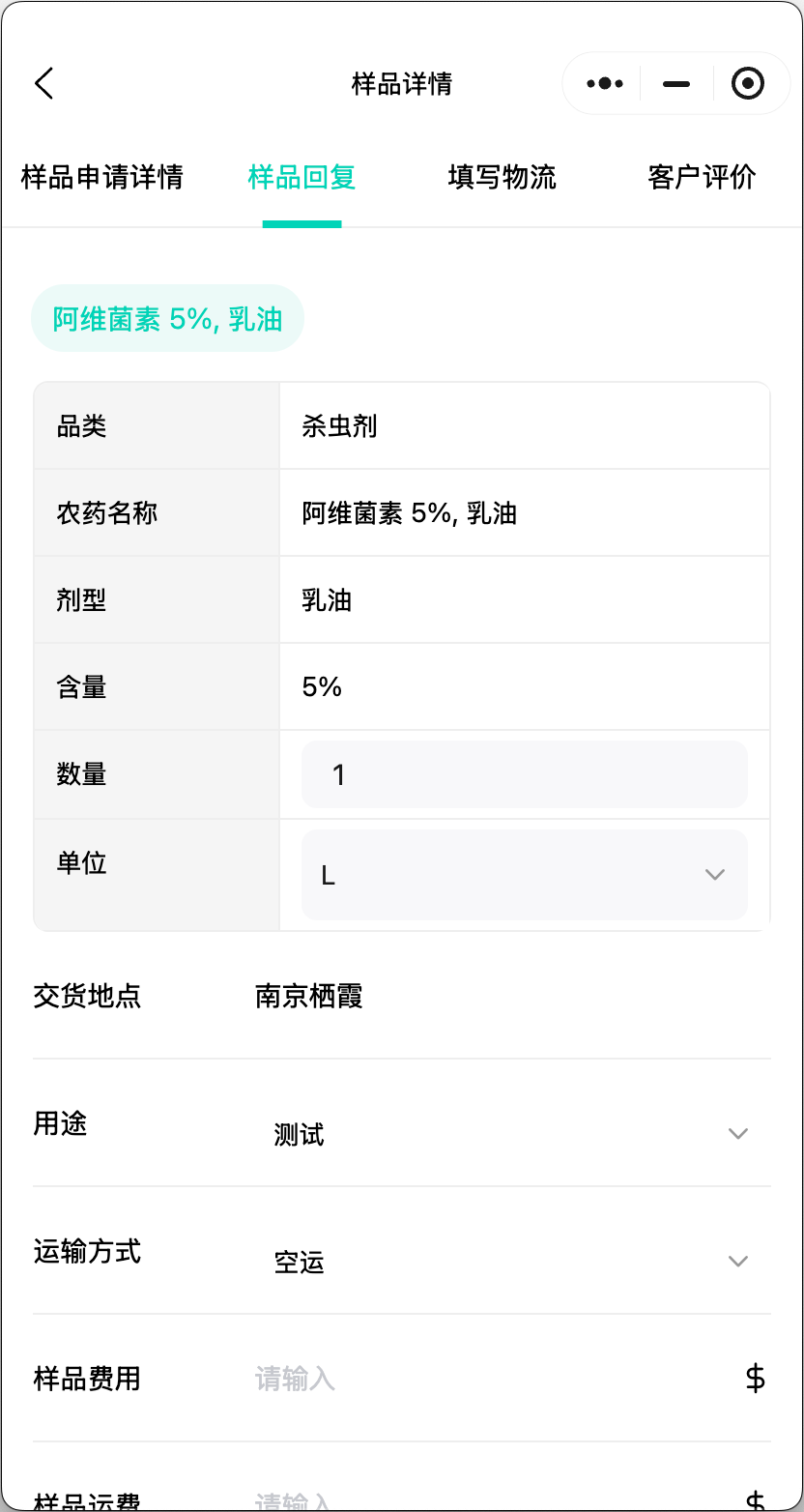This screenshot has width=804, height=1512.
Task: Minimize the mini program with dash icon
Action: 676,84
